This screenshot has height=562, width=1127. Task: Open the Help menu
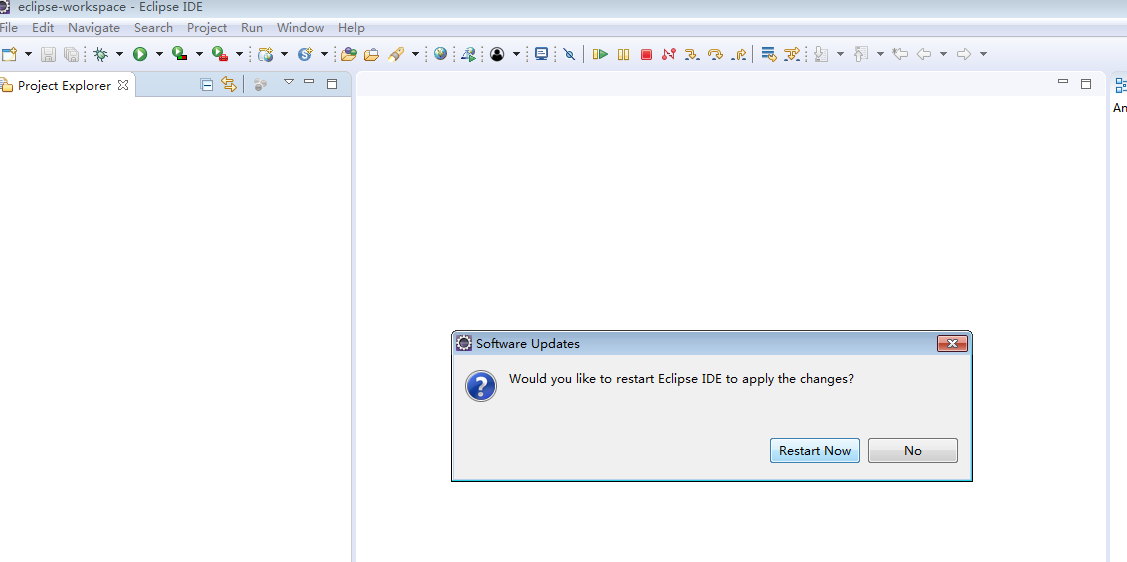click(x=351, y=27)
